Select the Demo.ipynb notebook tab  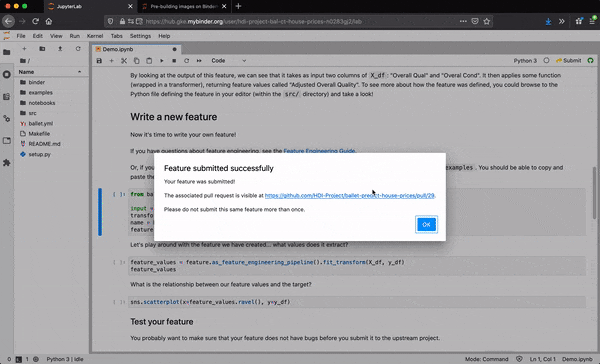click(x=136, y=49)
